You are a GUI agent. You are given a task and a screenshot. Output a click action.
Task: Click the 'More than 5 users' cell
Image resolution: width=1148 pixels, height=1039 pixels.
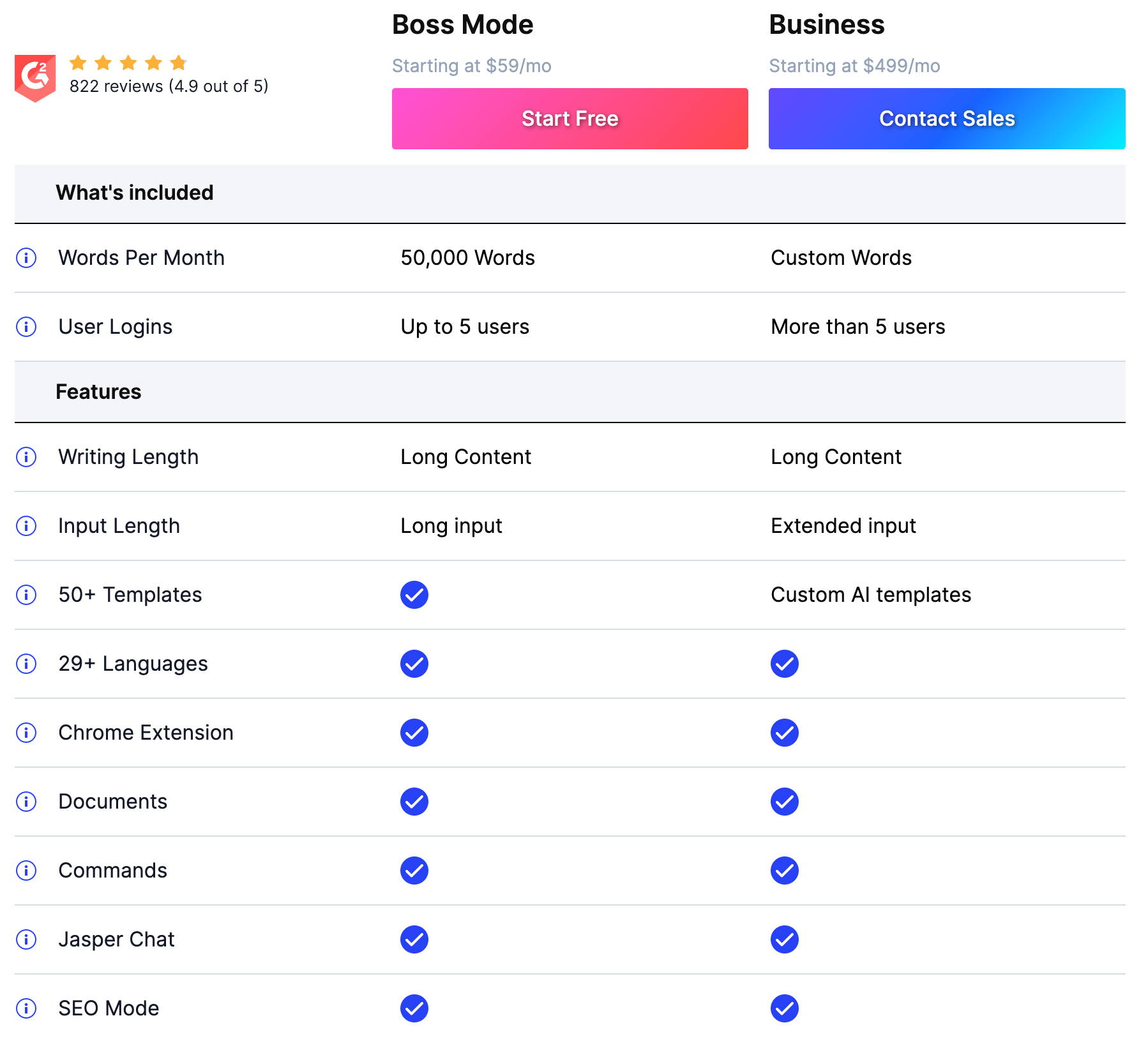[x=858, y=327]
